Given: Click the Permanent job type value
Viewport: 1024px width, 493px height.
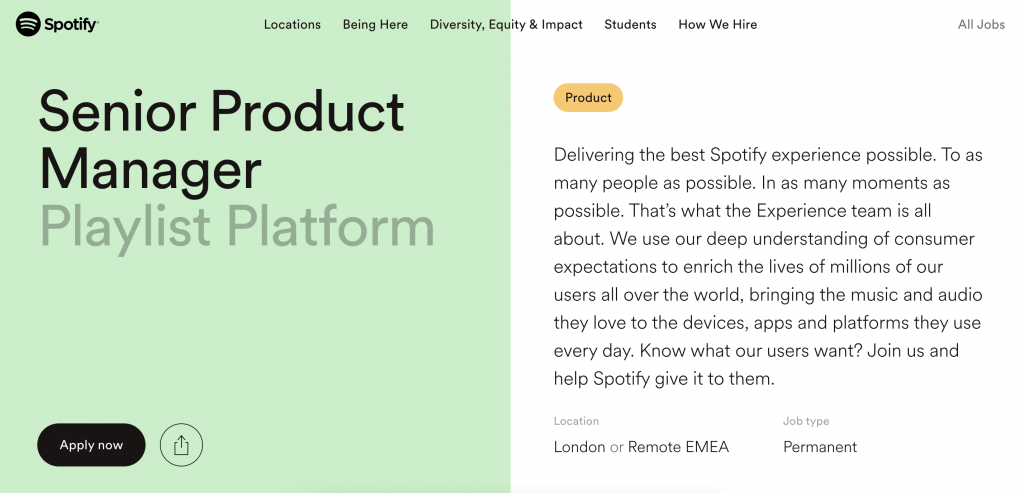Looking at the screenshot, I should click(x=820, y=447).
